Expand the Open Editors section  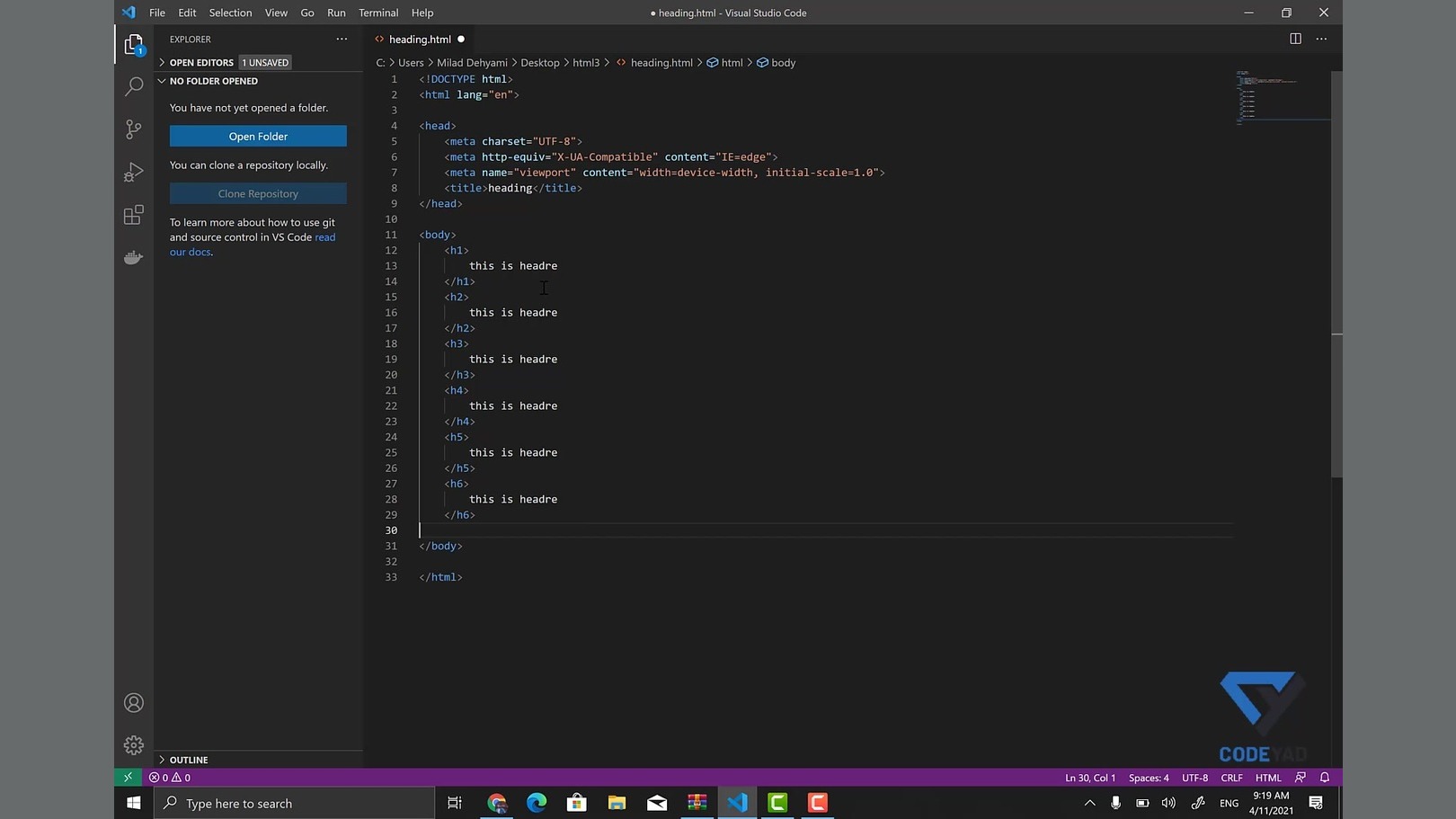201,63
